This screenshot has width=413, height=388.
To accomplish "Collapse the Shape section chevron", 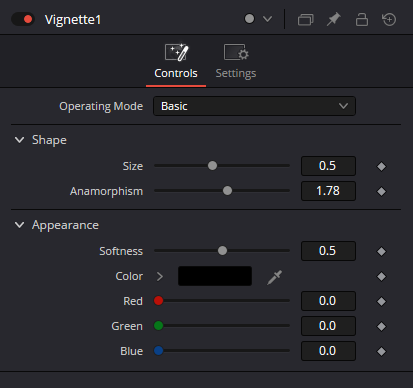I will tap(19, 140).
